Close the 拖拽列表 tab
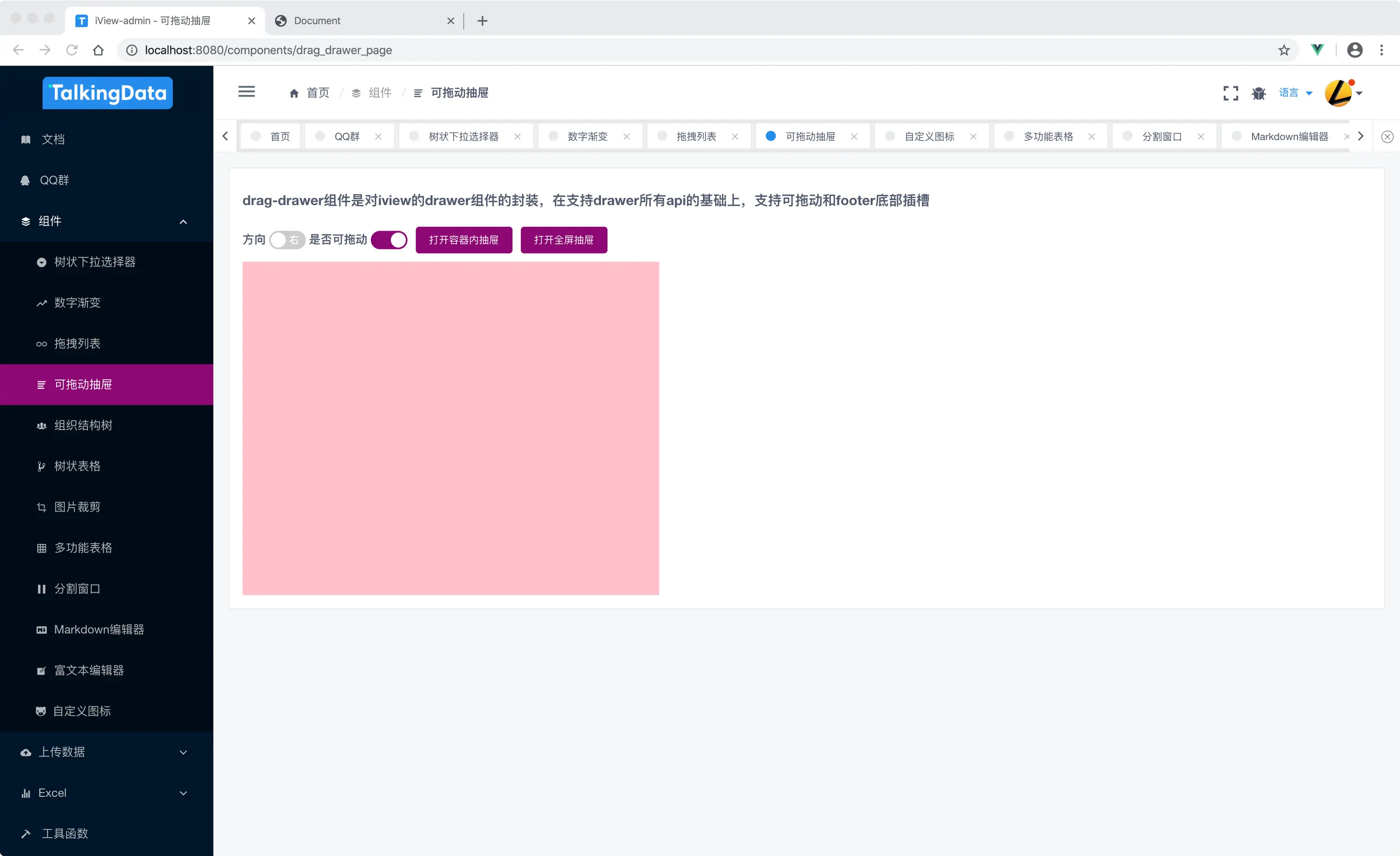Viewport: 1400px width, 856px height. click(735, 136)
